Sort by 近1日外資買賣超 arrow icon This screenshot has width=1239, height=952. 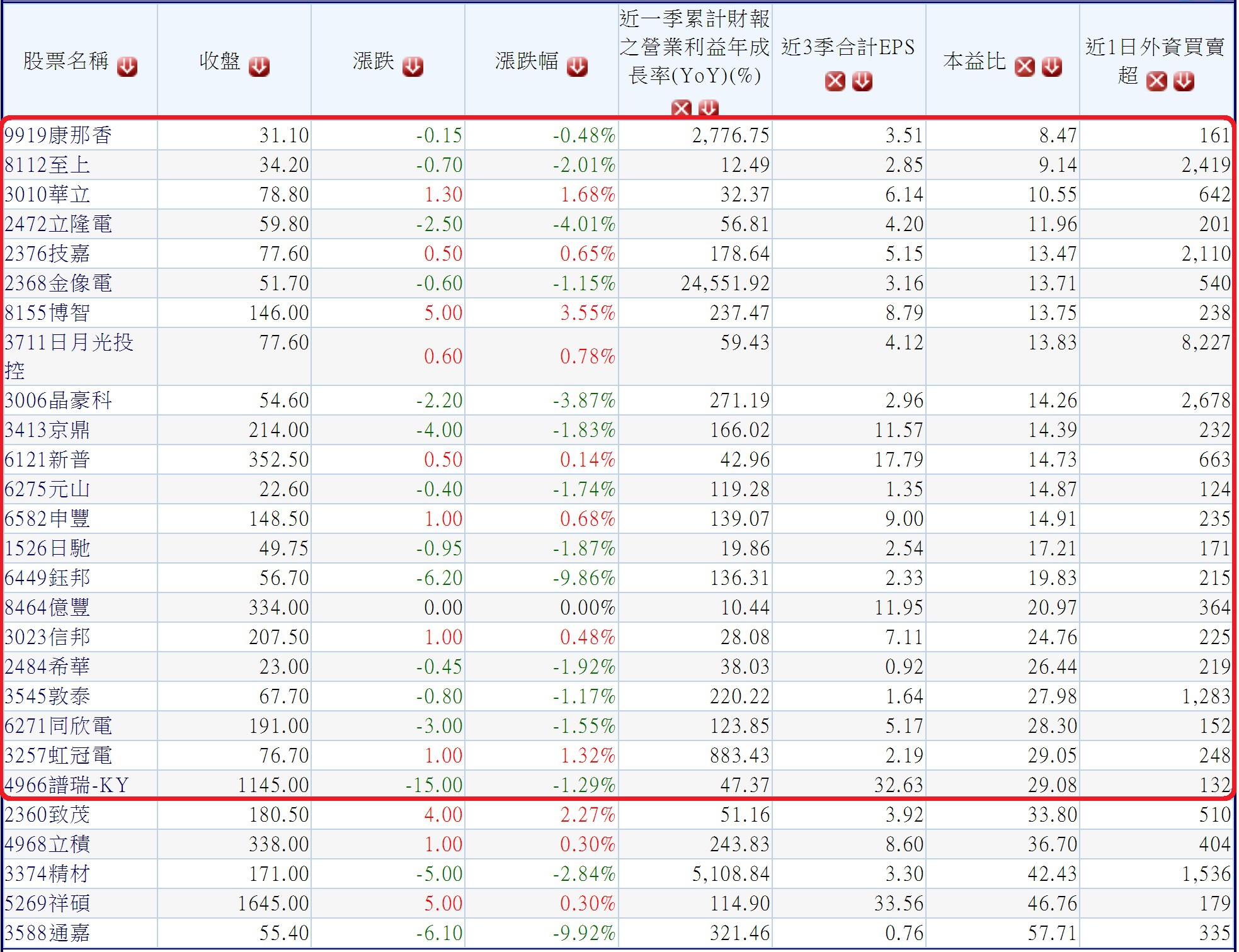pyautogui.click(x=1184, y=81)
